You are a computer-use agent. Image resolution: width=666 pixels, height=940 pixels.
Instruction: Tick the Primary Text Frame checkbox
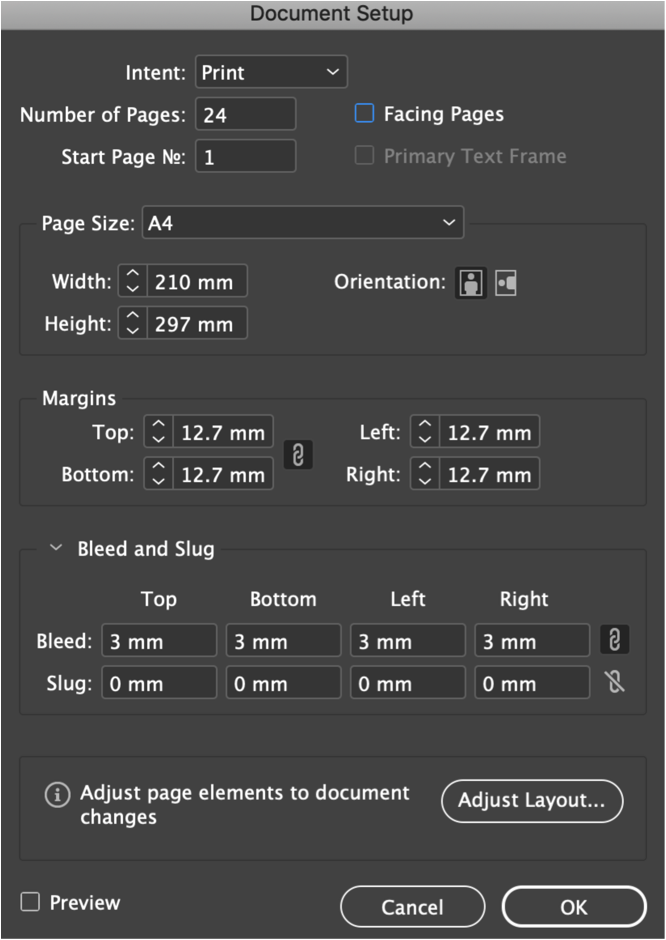pos(364,155)
